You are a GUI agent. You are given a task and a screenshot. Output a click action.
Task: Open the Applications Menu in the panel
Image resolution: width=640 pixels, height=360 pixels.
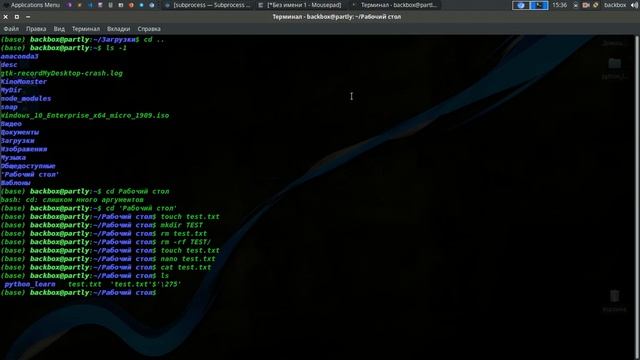pyautogui.click(x=31, y=5)
